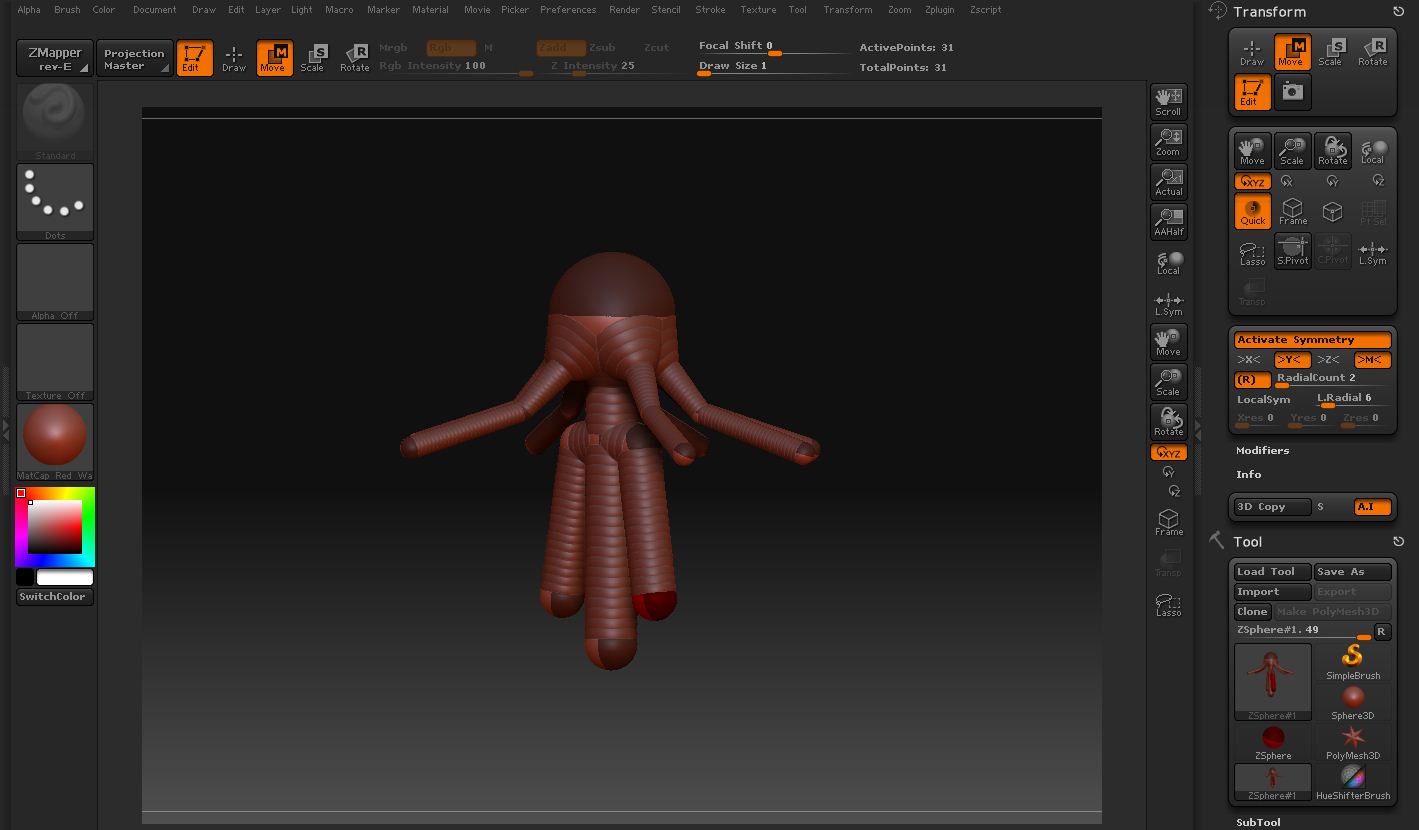Click the camera snapshot icon in the Transform palette
Image resolution: width=1419 pixels, height=830 pixels.
[1293, 91]
